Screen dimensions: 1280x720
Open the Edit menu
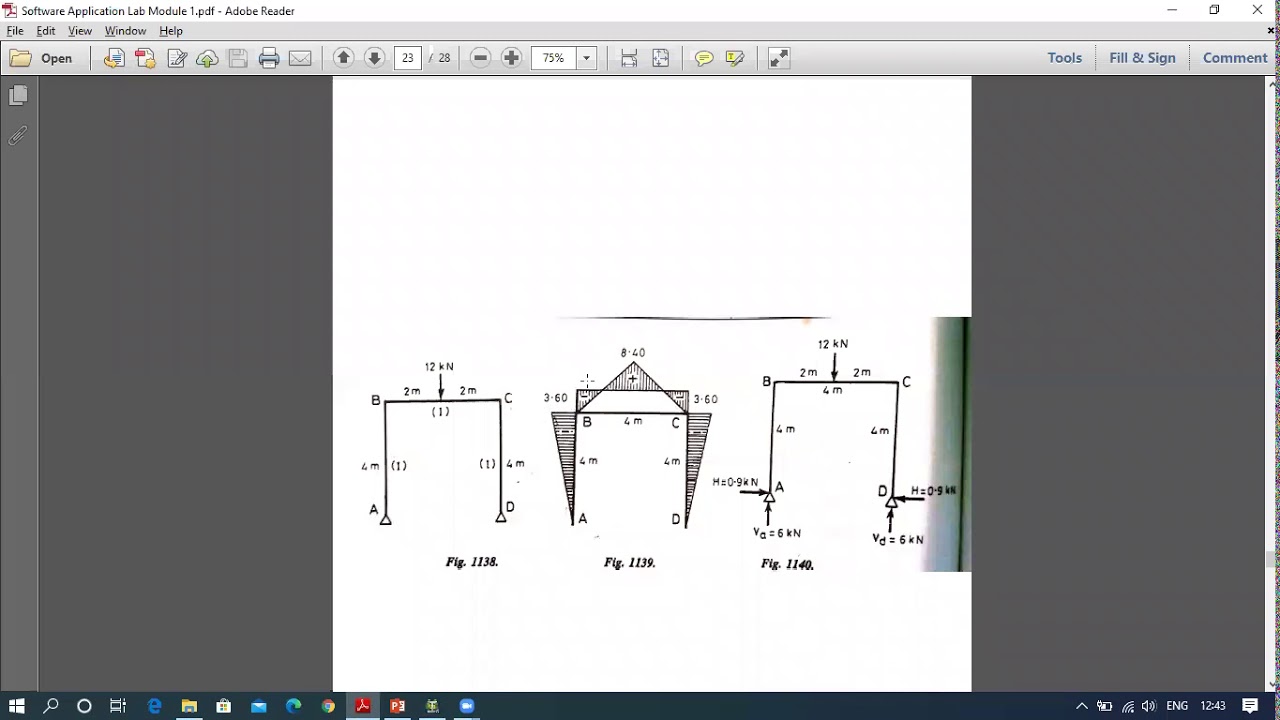(x=46, y=31)
